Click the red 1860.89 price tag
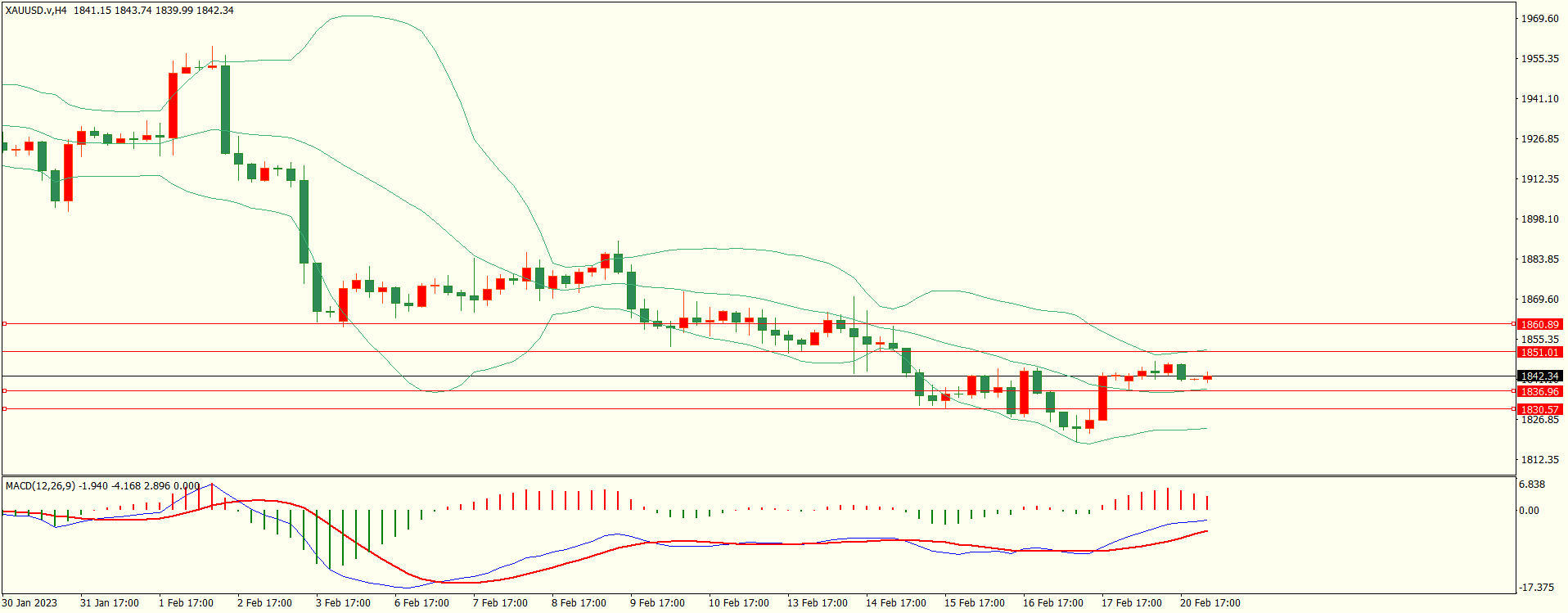The image size is (1568, 613). pyautogui.click(x=1539, y=325)
